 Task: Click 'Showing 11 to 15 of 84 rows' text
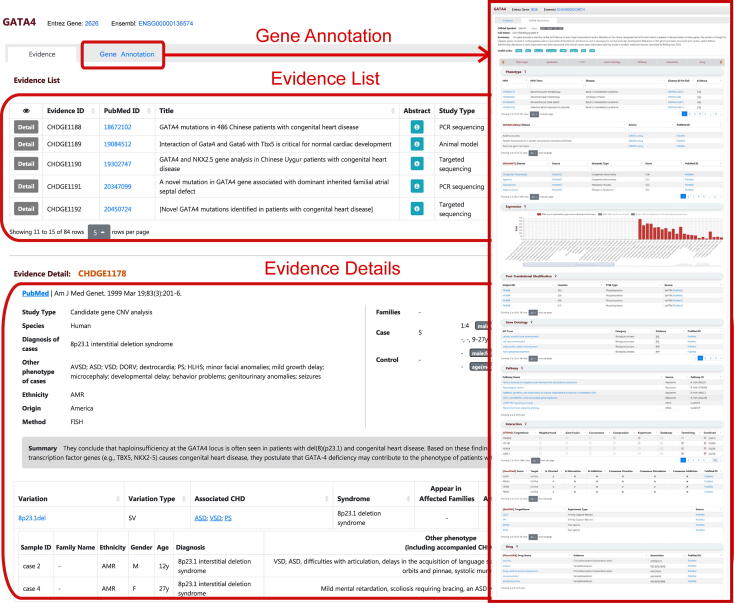47,232
